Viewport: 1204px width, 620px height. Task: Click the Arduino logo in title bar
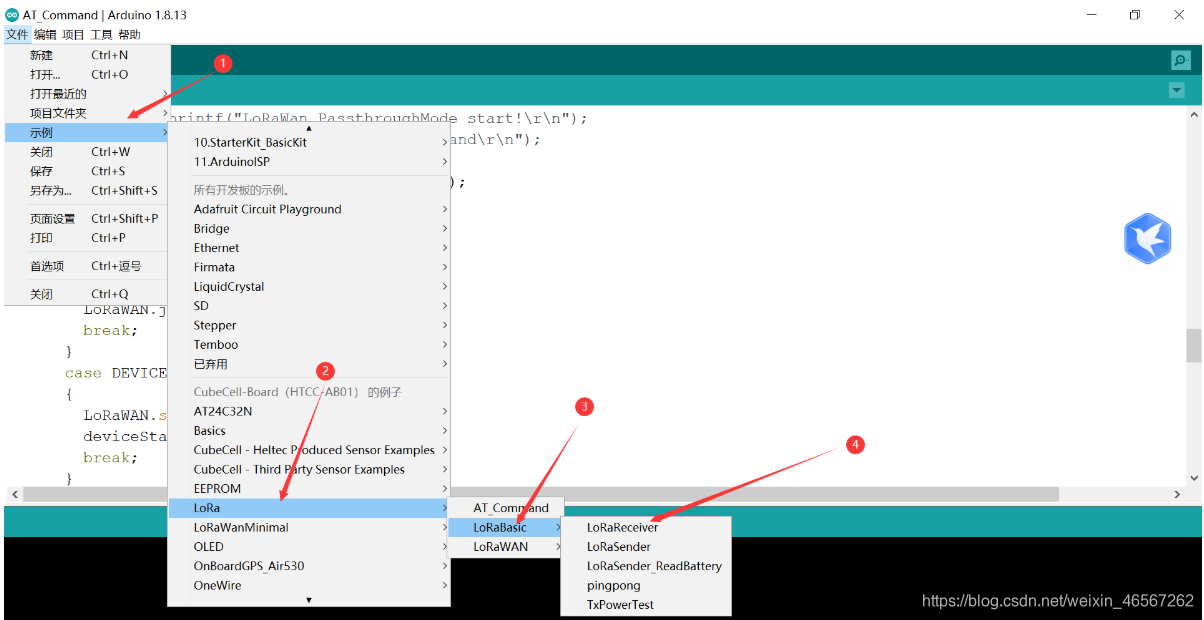coord(11,15)
